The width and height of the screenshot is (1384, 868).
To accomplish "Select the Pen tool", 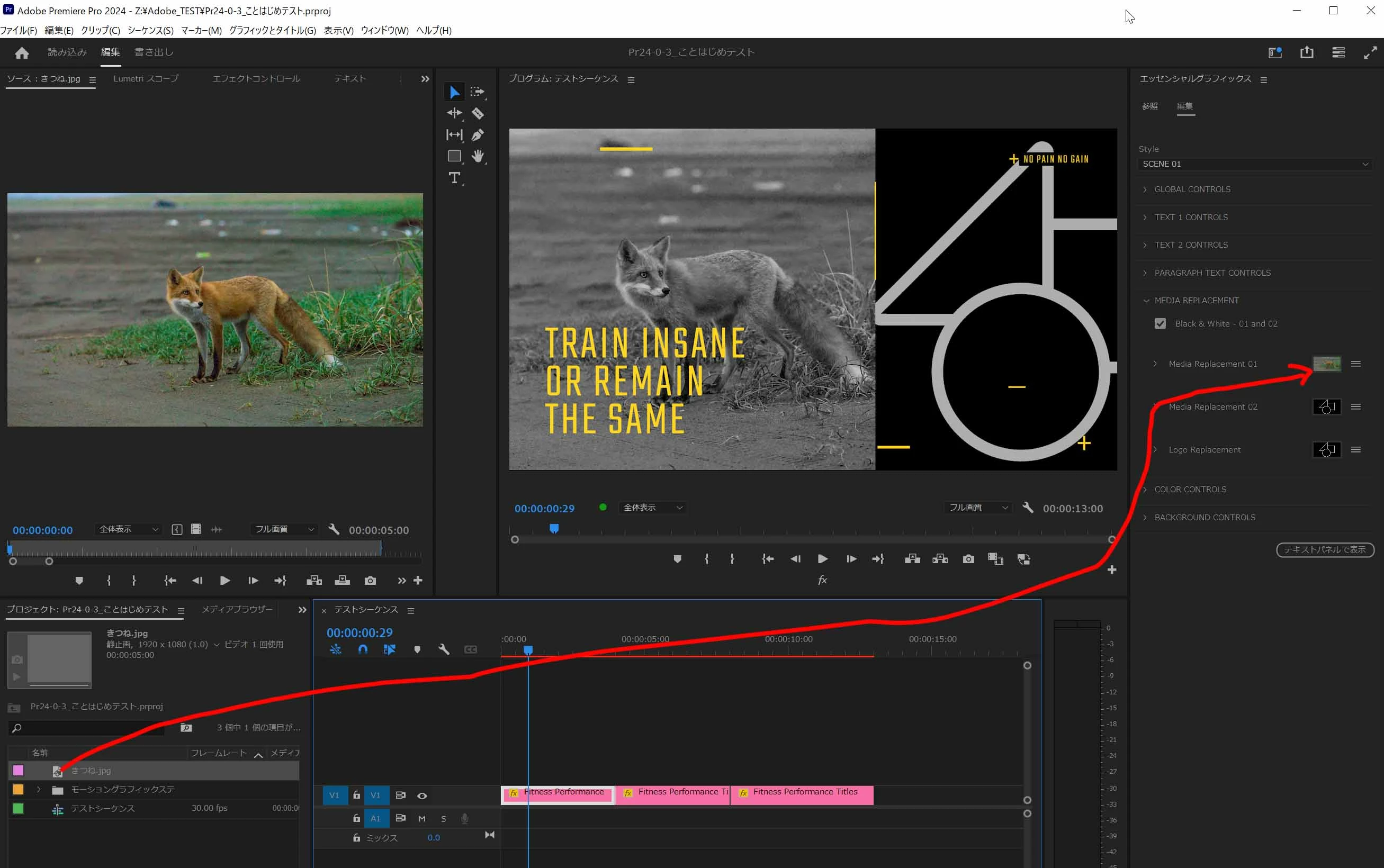I will pyautogui.click(x=477, y=135).
